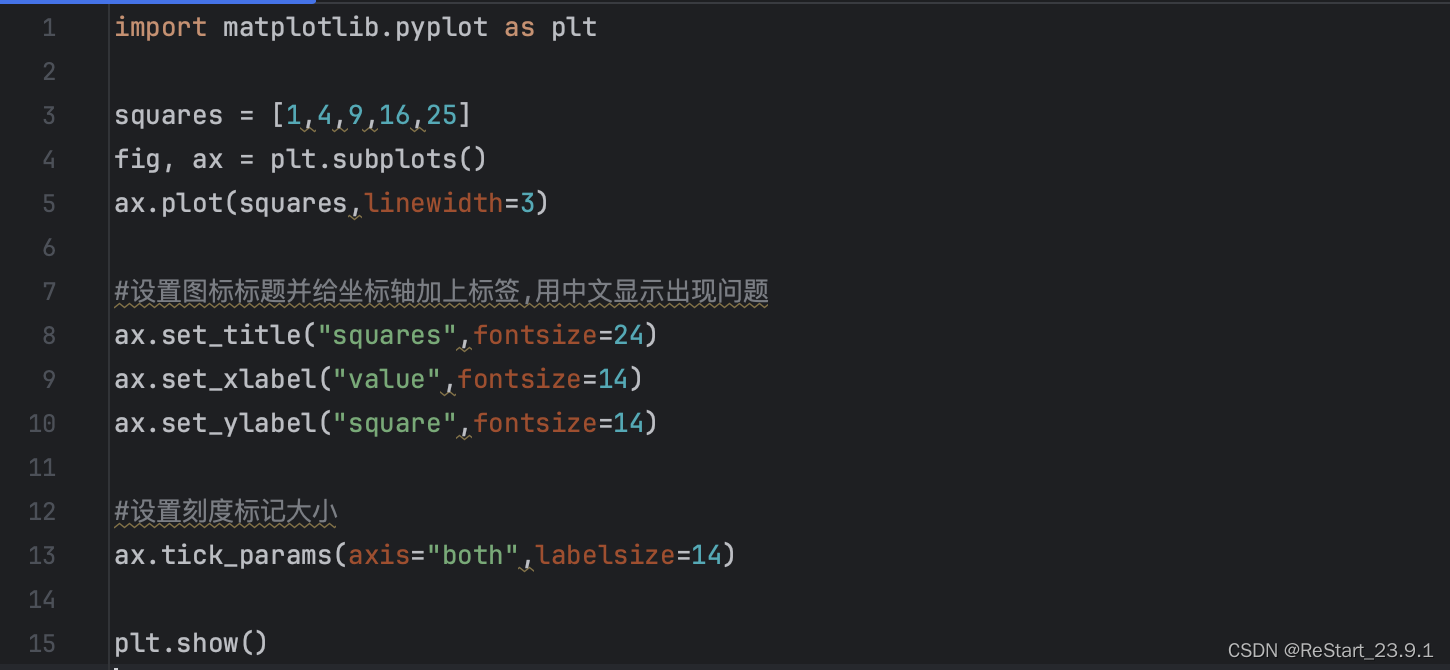Click line number 13 in the gutter
Viewport: 1450px width, 670px height.
(42, 555)
